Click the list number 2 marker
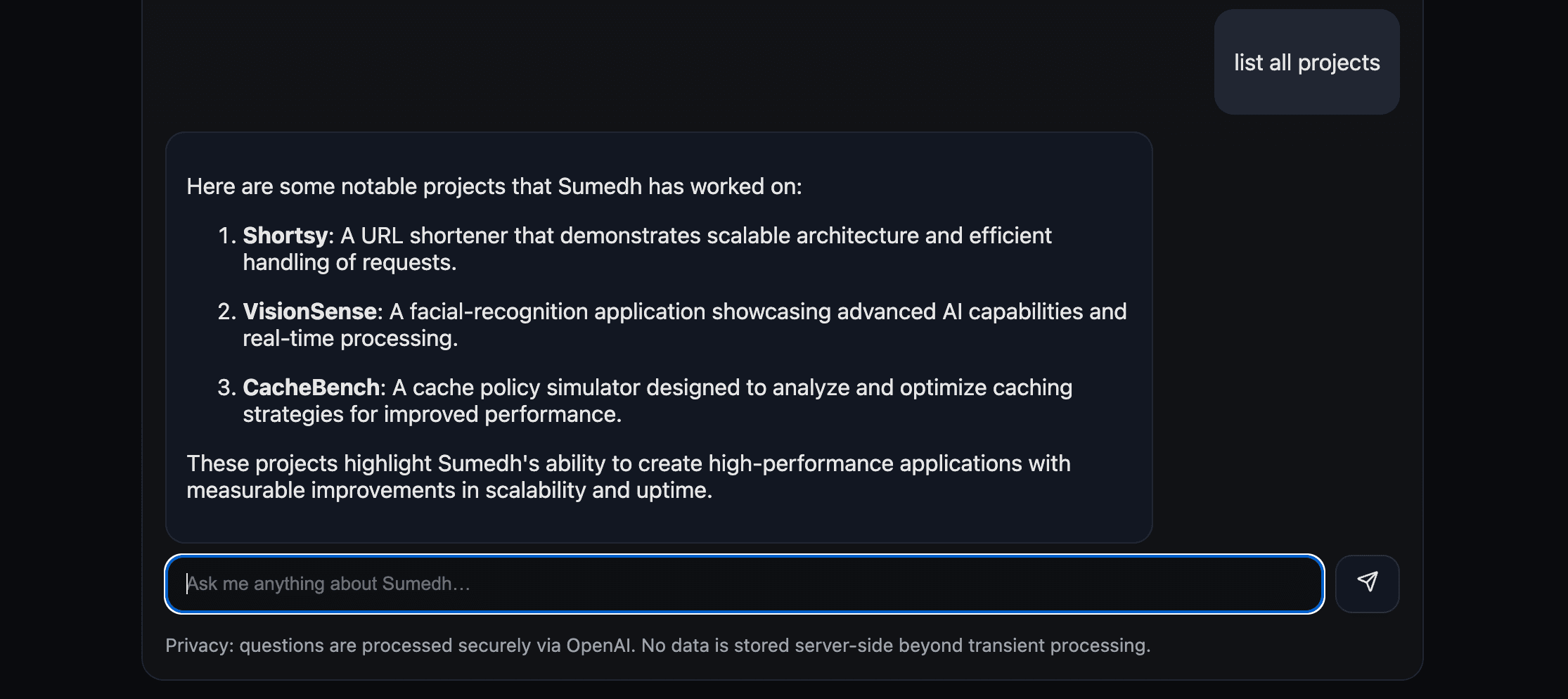This screenshot has height=699, width=1568. pos(226,312)
